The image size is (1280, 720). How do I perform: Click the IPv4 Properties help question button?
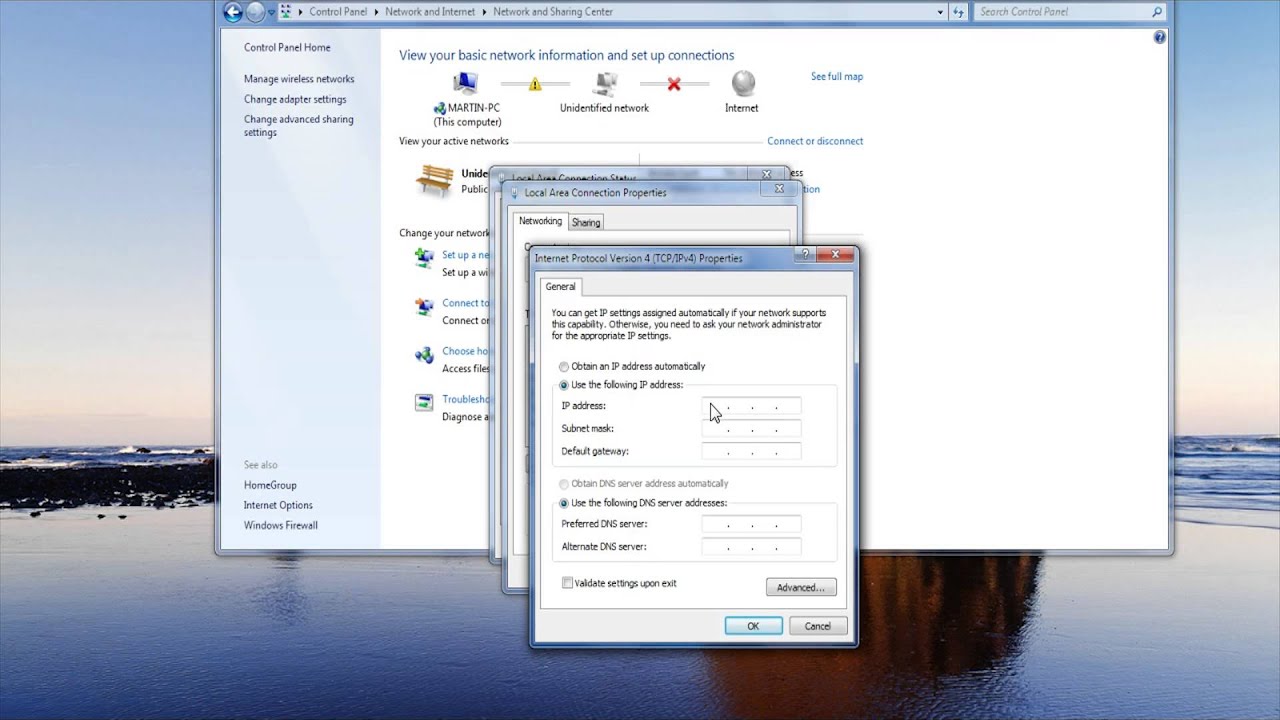805,256
